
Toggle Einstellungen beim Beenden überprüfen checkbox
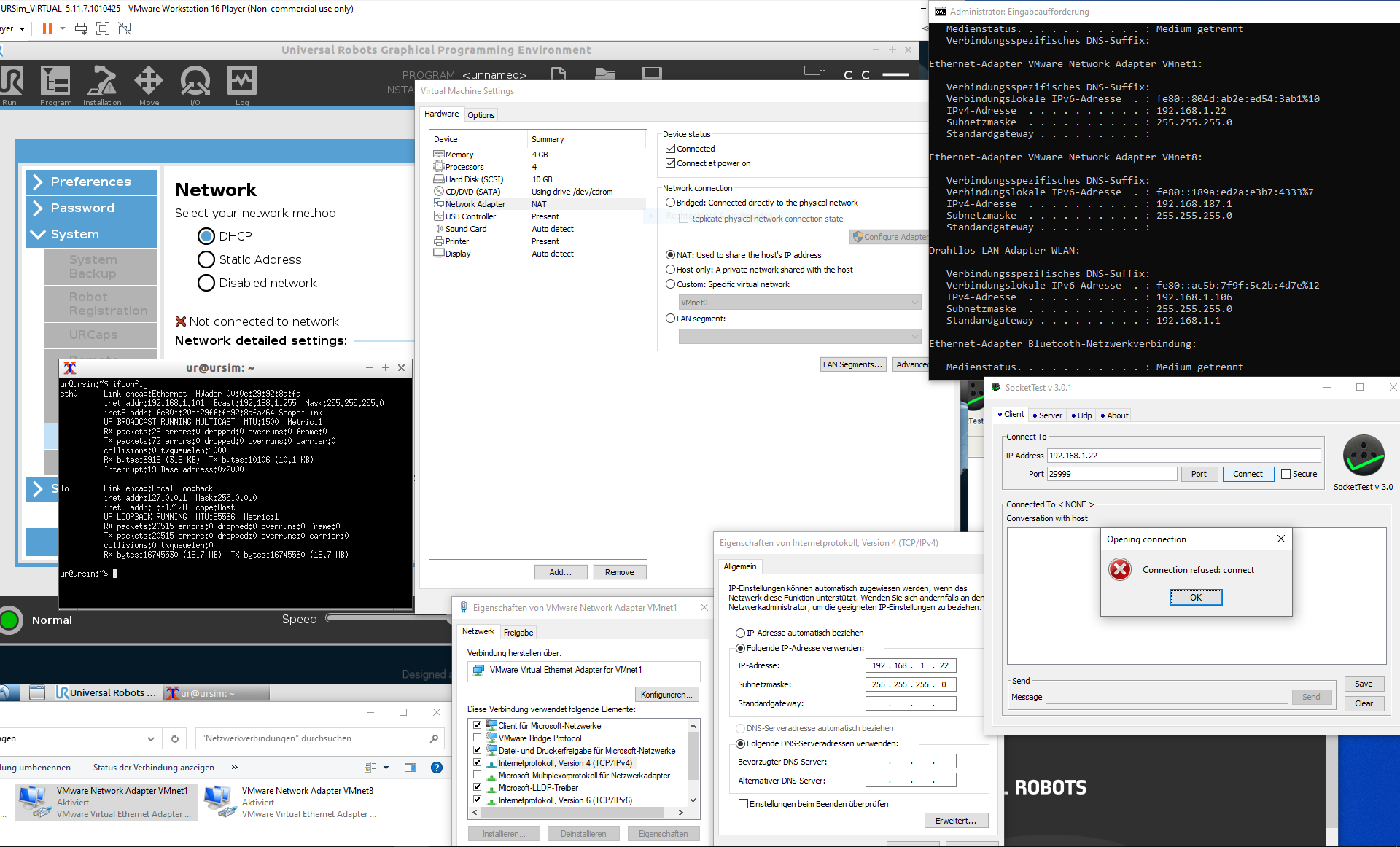click(x=743, y=804)
